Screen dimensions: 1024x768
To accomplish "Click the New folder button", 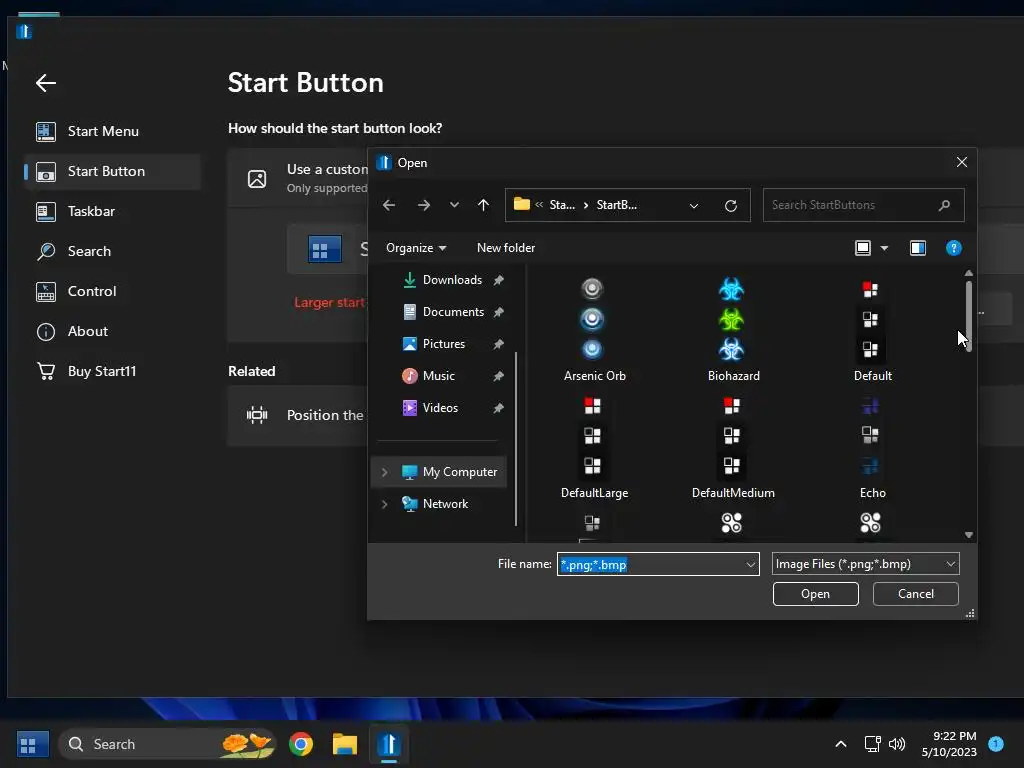I will tap(505, 248).
